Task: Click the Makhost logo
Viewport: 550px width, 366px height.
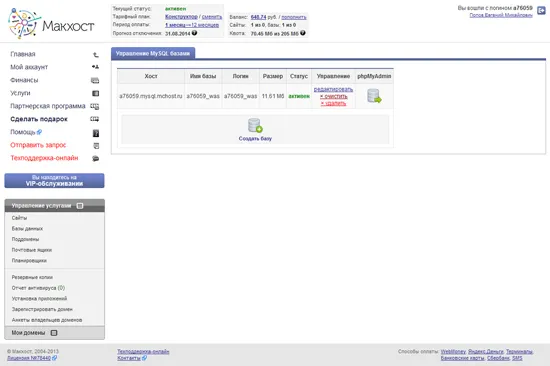Action: (x=51, y=24)
